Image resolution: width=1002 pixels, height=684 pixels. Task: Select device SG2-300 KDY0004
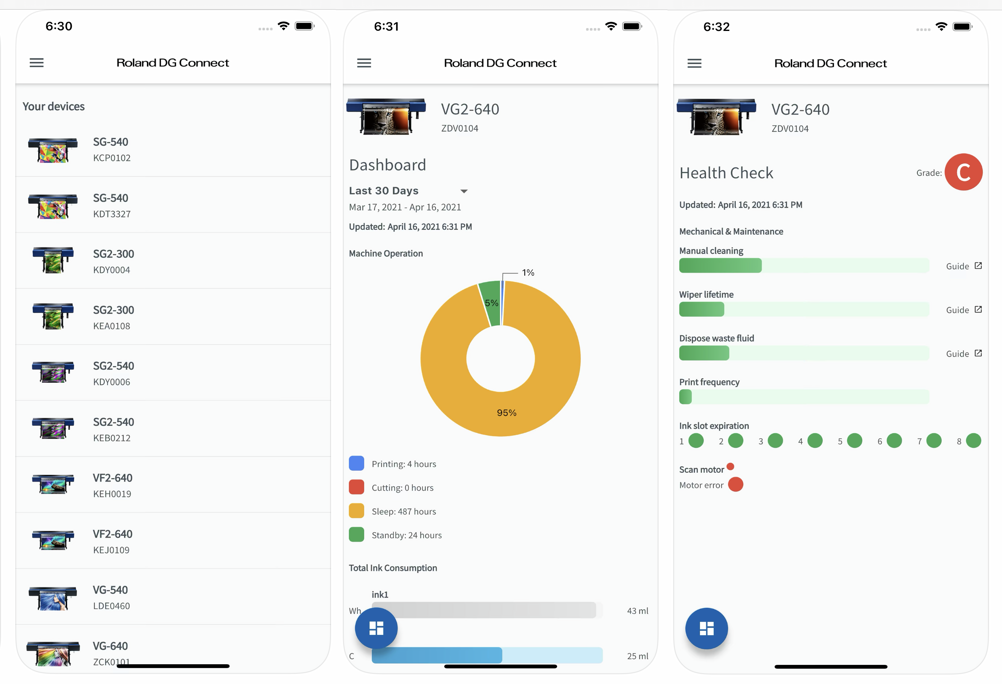coord(173,261)
